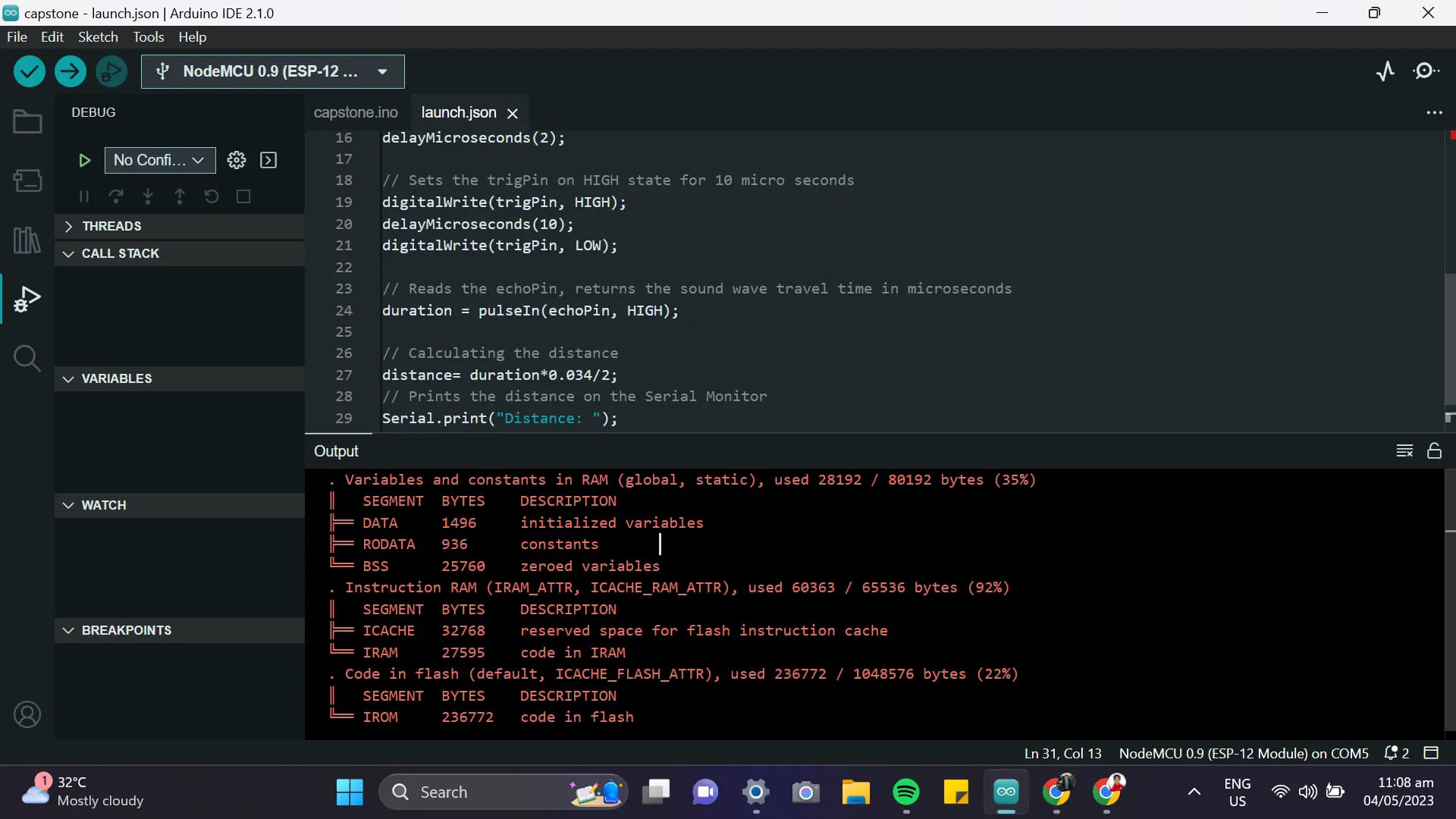Restart the debug session
This screenshot has height=819, width=1456.
212,196
